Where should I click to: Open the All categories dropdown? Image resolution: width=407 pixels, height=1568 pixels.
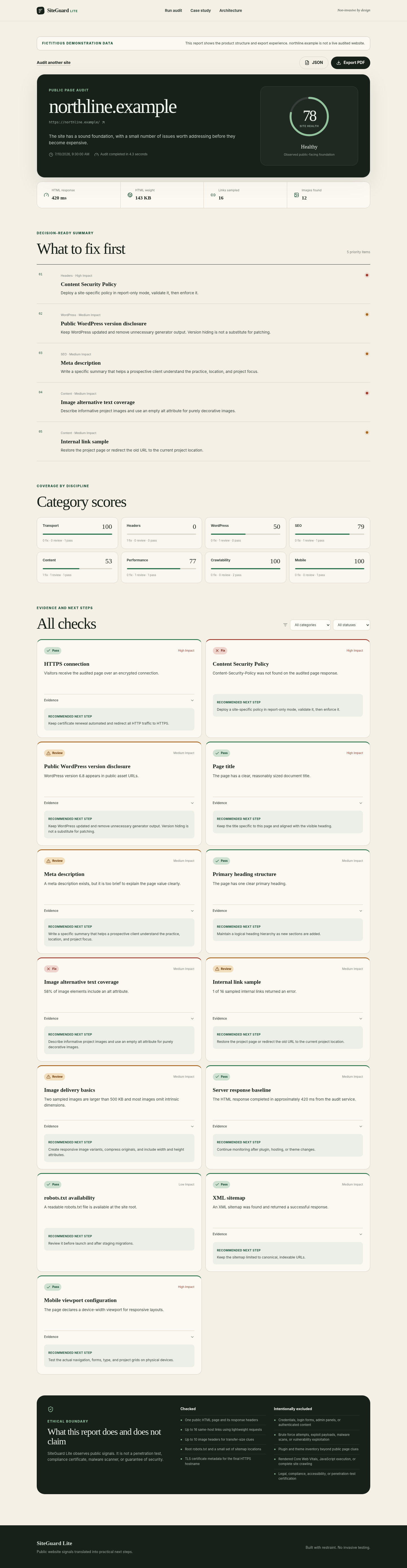coord(310,624)
